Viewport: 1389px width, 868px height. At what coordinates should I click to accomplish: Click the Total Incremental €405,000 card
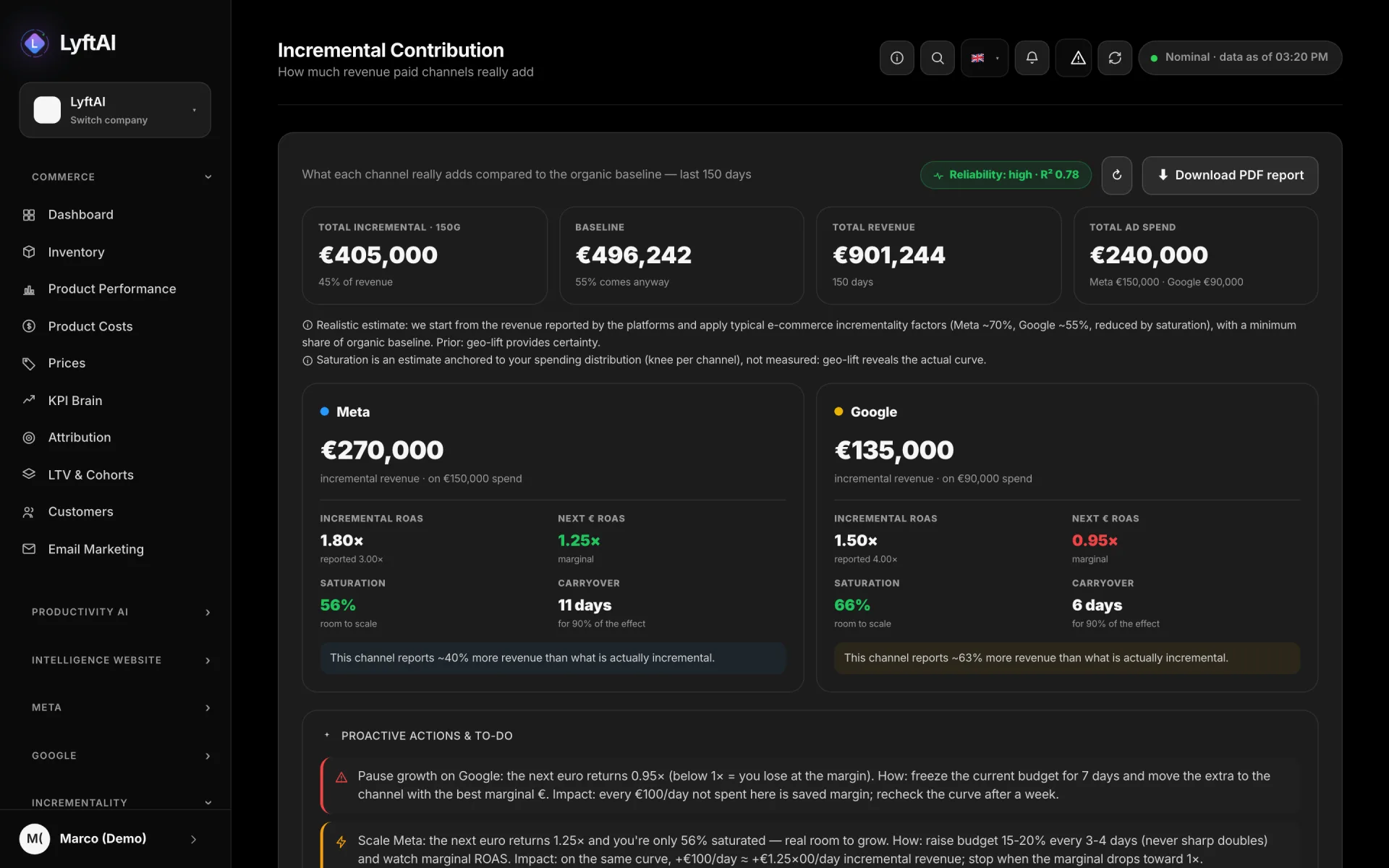[425, 255]
